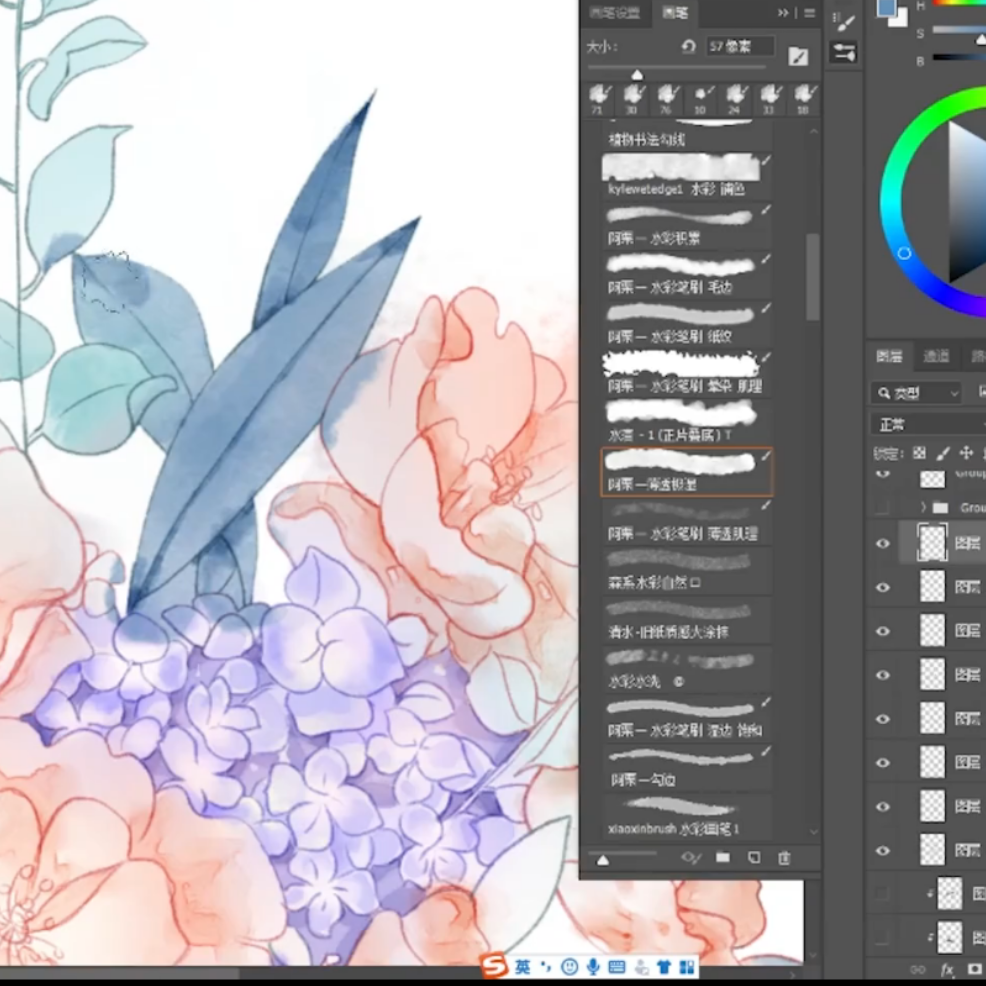Select recent brush preset numbered 33
The width and height of the screenshot is (986, 986).
770,99
